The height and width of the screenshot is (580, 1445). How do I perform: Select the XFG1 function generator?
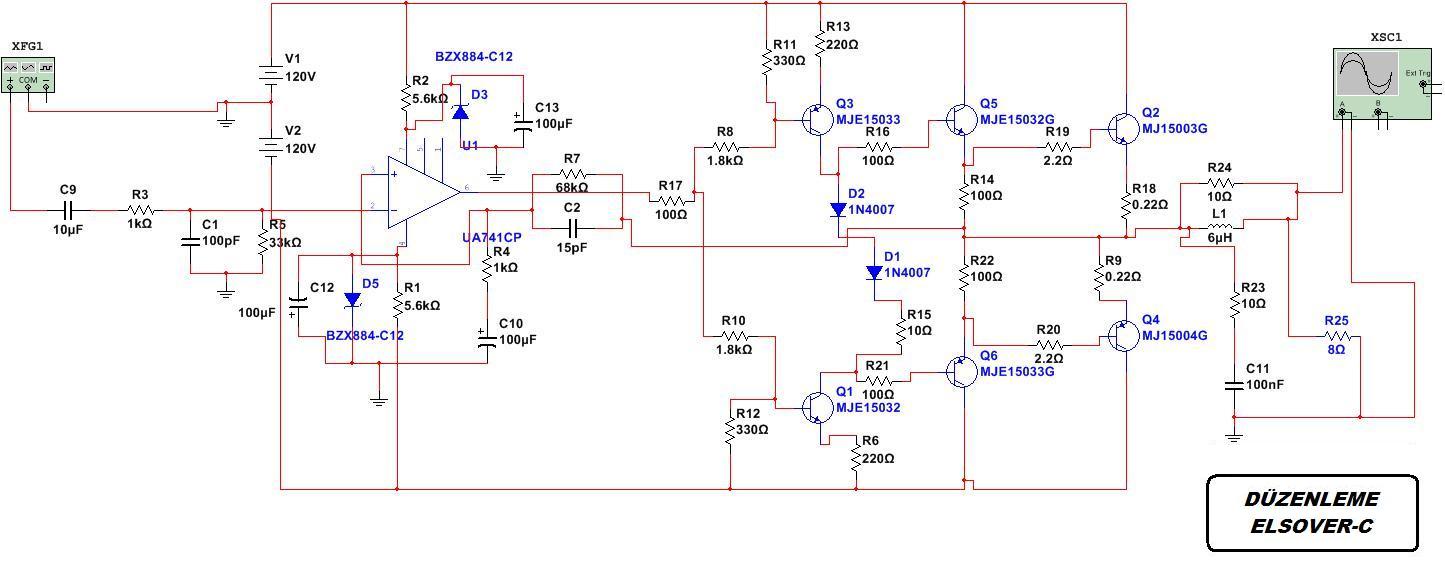tap(28, 75)
